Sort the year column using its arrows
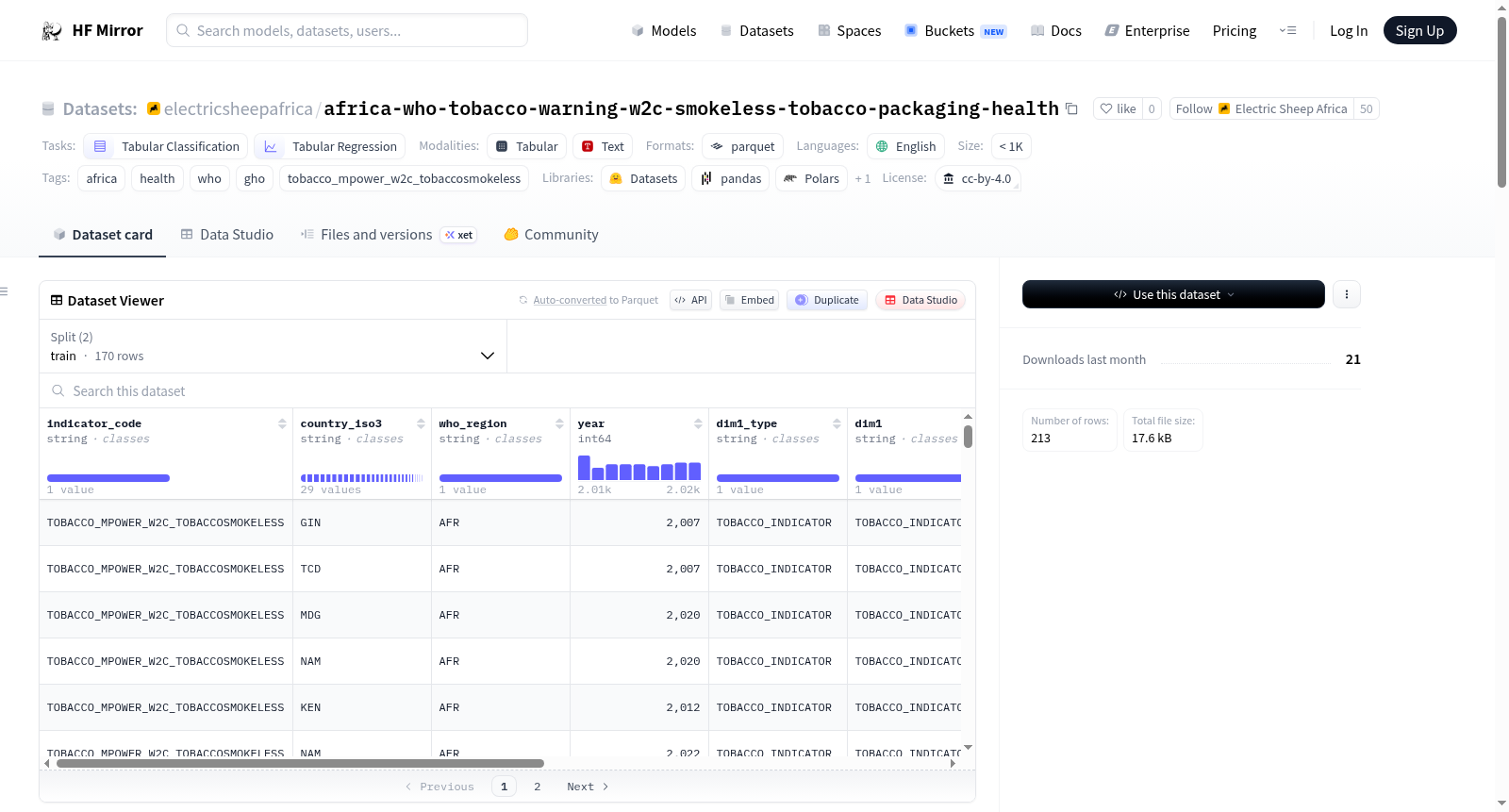Viewport: 1509px width, 812px height. click(698, 423)
